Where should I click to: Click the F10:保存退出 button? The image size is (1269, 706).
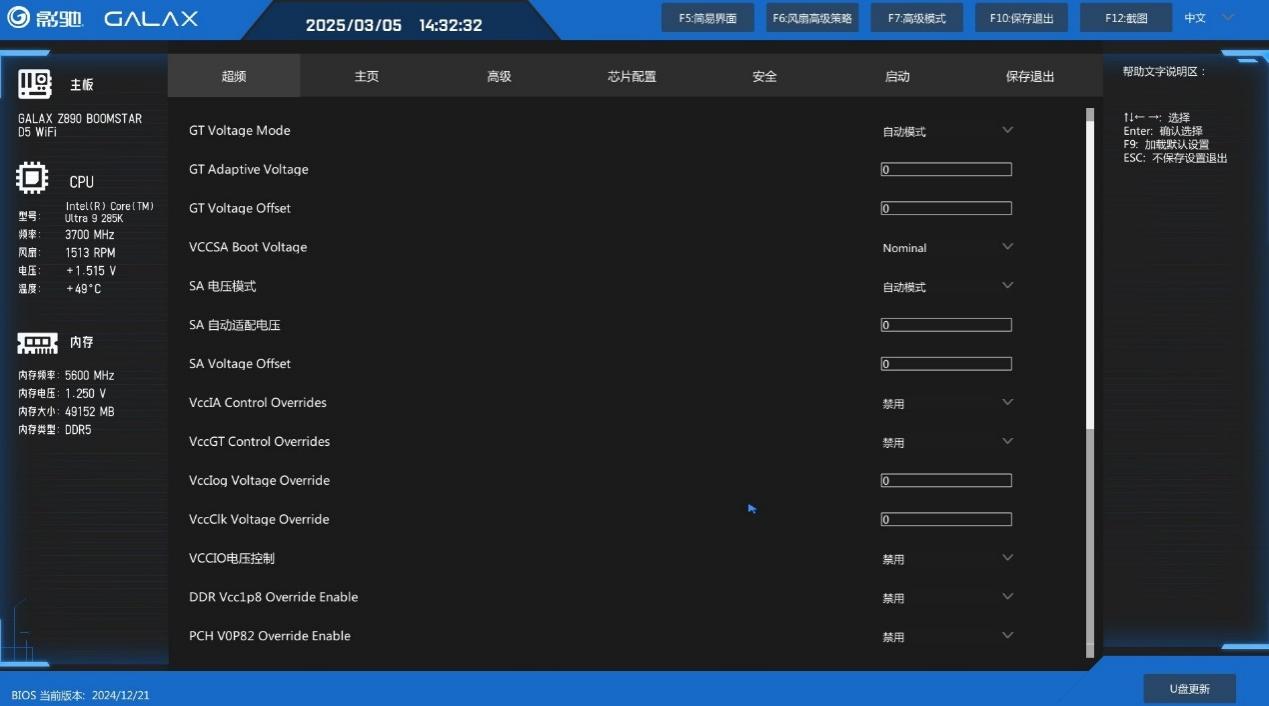(1021, 18)
